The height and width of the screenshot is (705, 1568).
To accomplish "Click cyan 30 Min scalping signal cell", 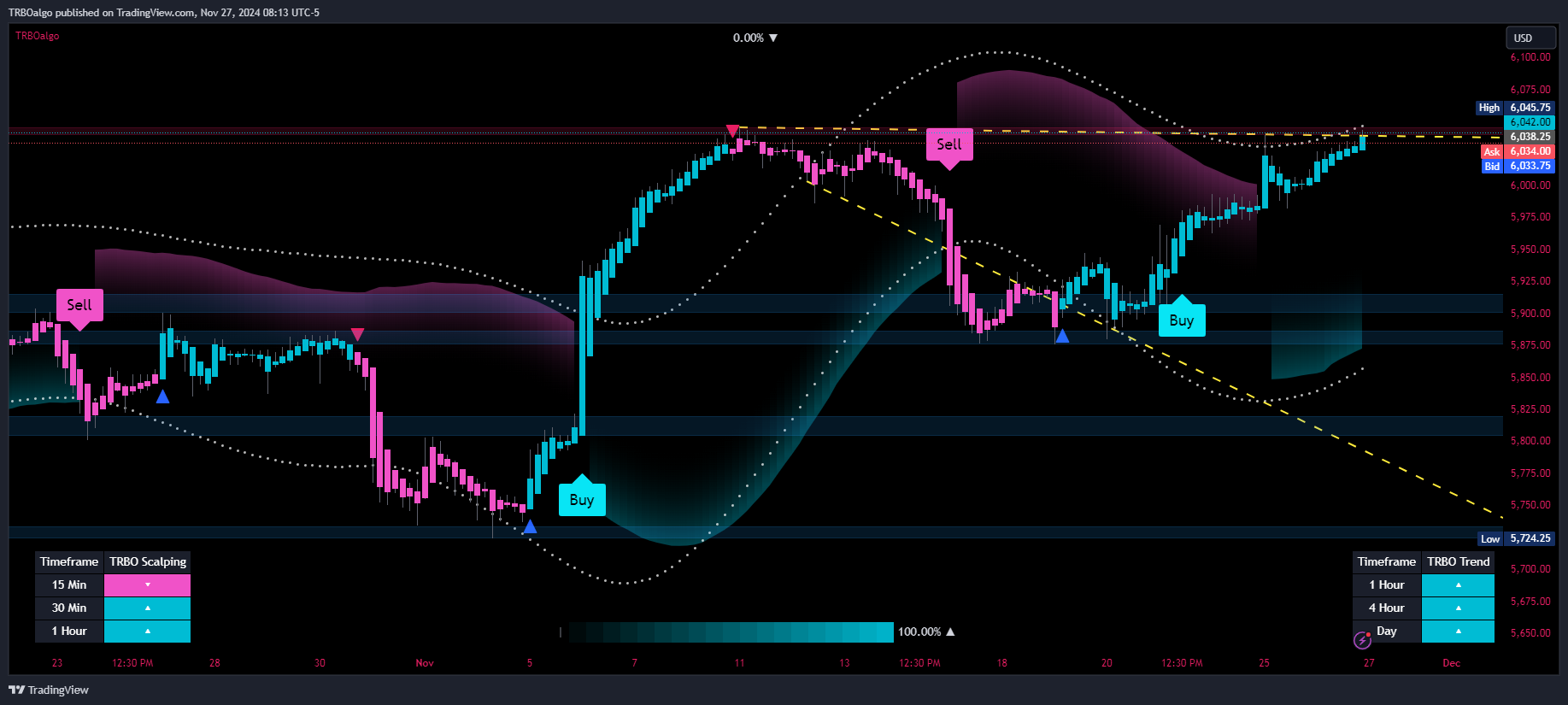I will 147,608.
